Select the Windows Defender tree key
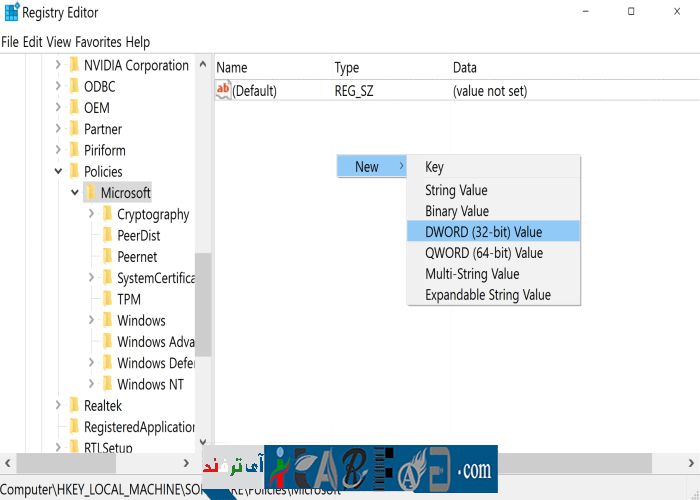Image resolution: width=700 pixels, height=500 pixels. [x=155, y=364]
